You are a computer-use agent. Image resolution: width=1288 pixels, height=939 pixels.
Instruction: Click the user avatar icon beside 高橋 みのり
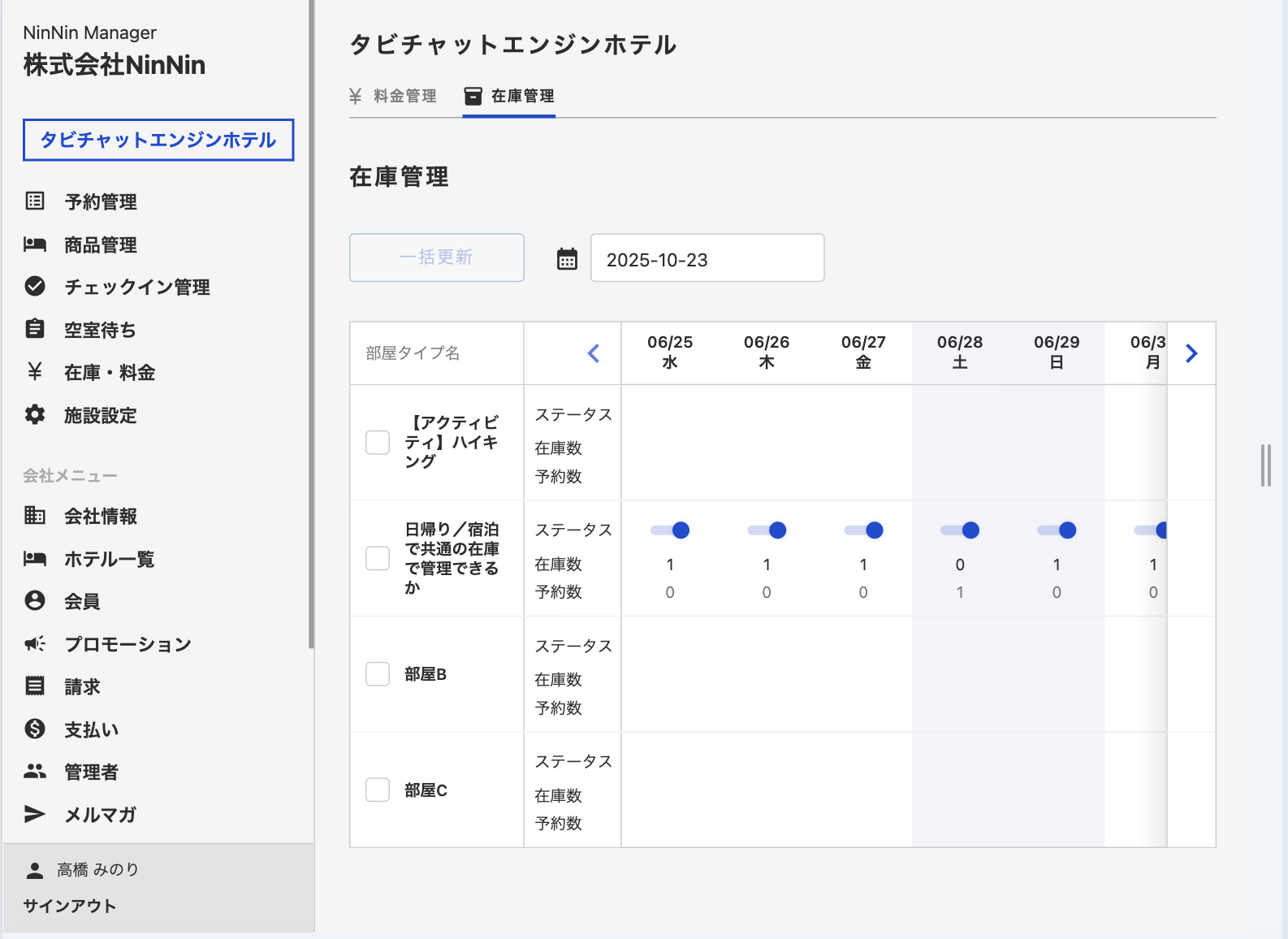pyautogui.click(x=35, y=871)
